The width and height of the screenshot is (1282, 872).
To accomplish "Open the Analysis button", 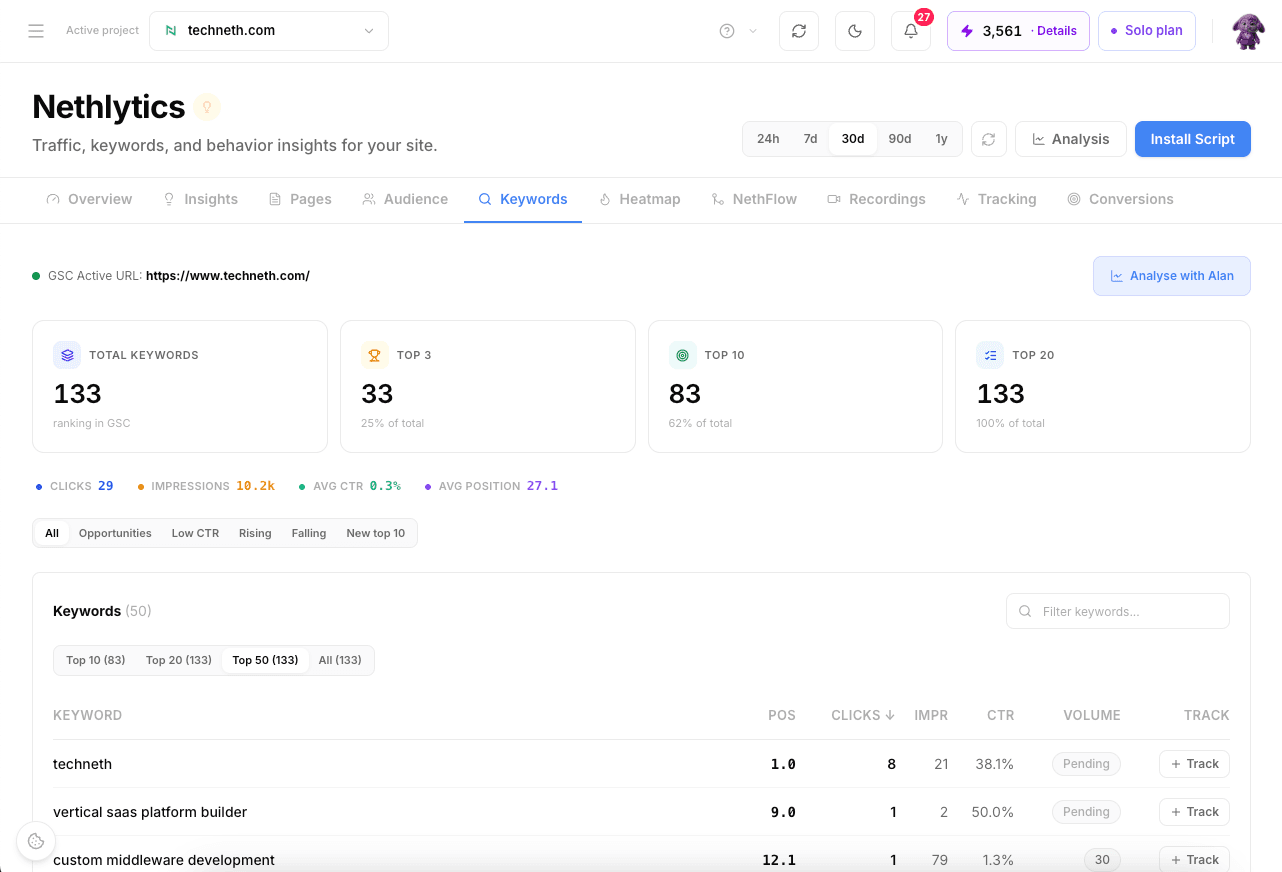I will pos(1071,139).
